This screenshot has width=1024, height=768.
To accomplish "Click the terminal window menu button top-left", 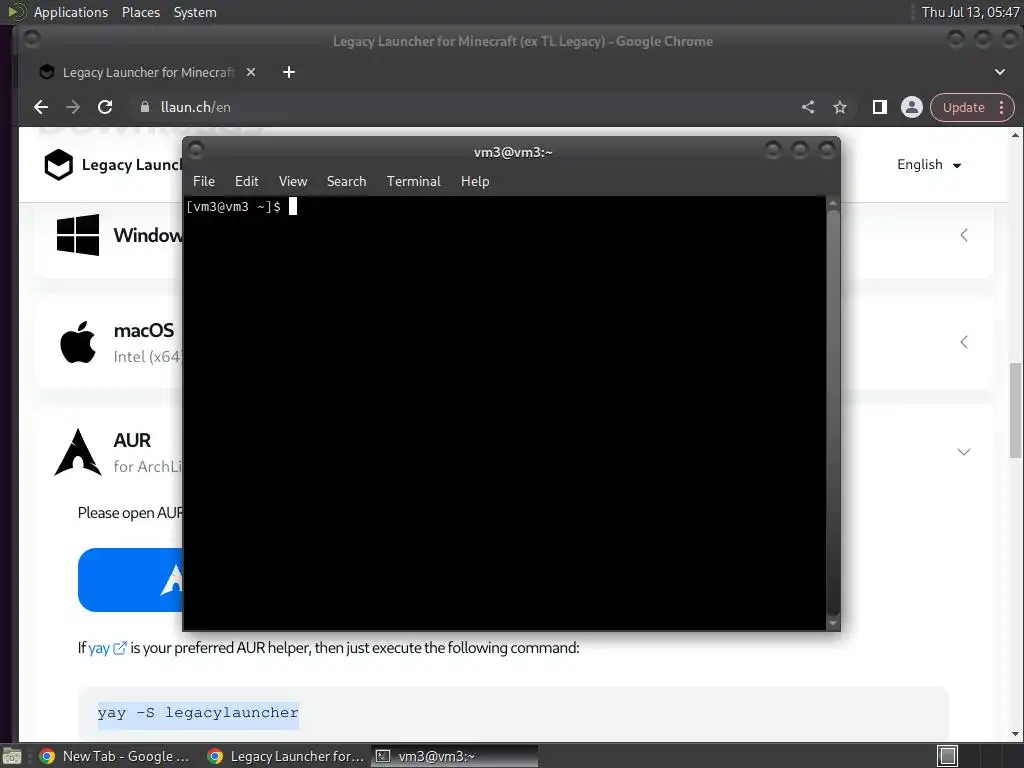I will [196, 150].
